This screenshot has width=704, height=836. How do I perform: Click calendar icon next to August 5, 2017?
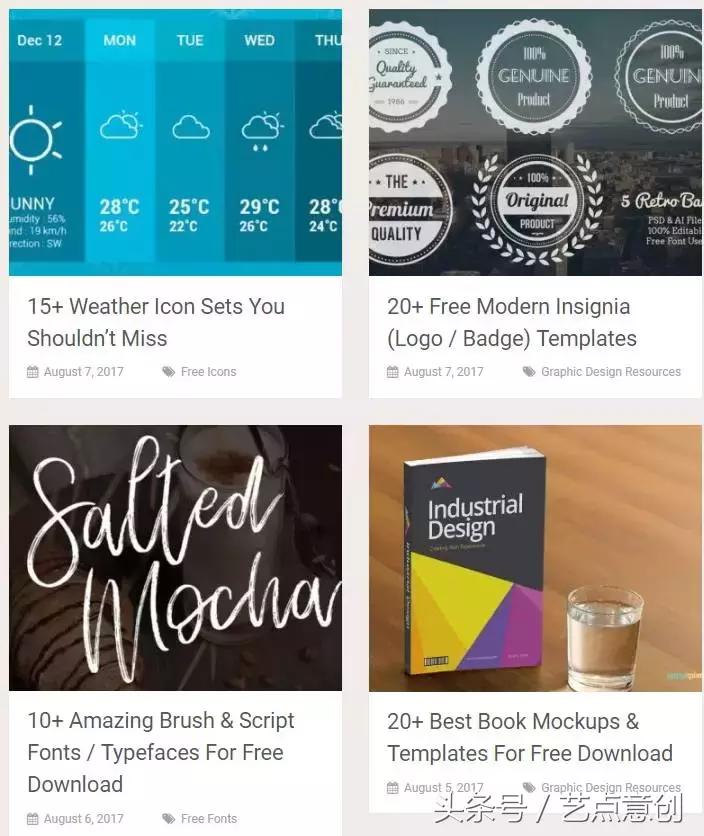(x=393, y=787)
